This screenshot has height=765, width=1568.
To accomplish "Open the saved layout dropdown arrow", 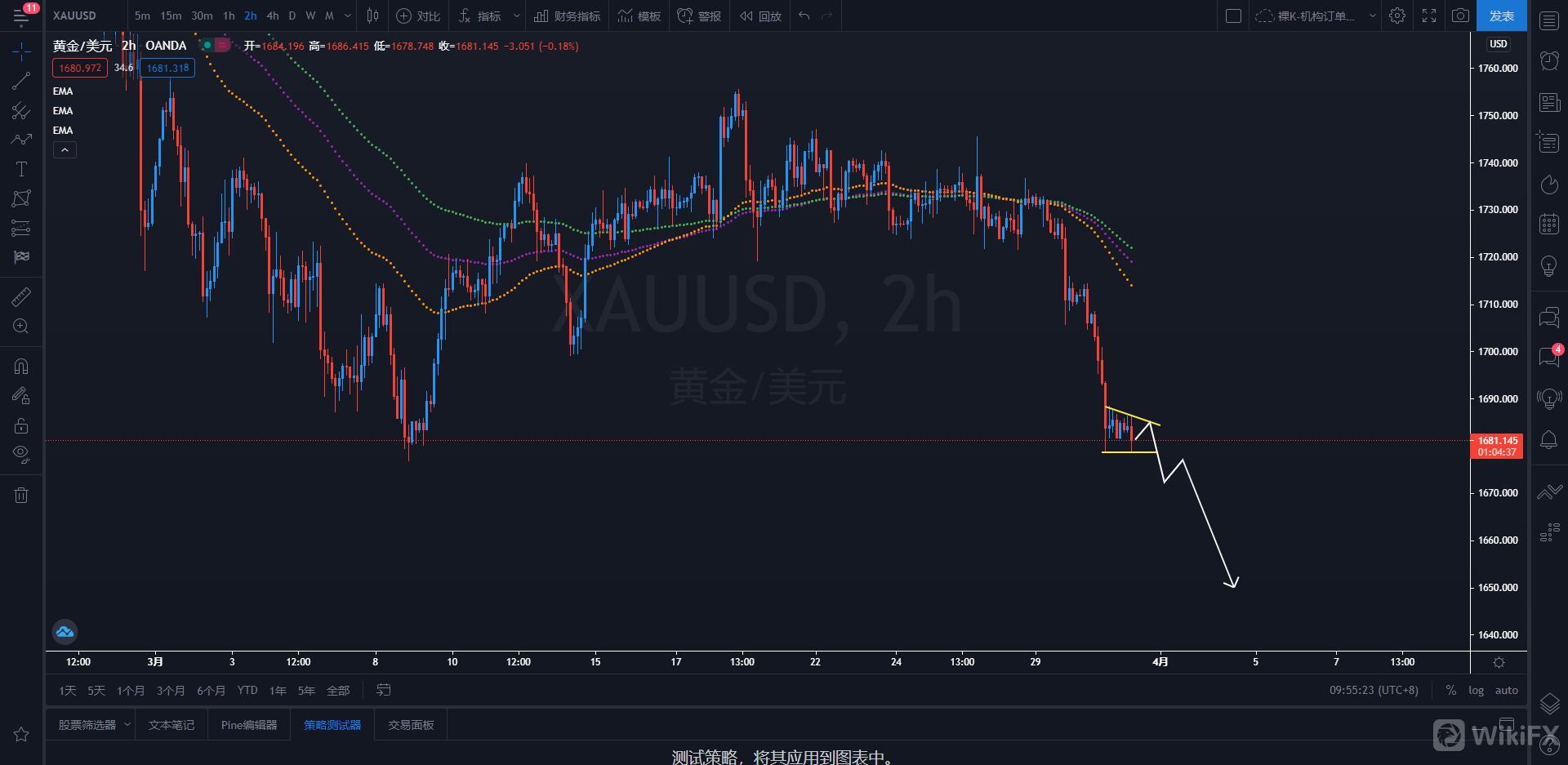I will (1373, 16).
